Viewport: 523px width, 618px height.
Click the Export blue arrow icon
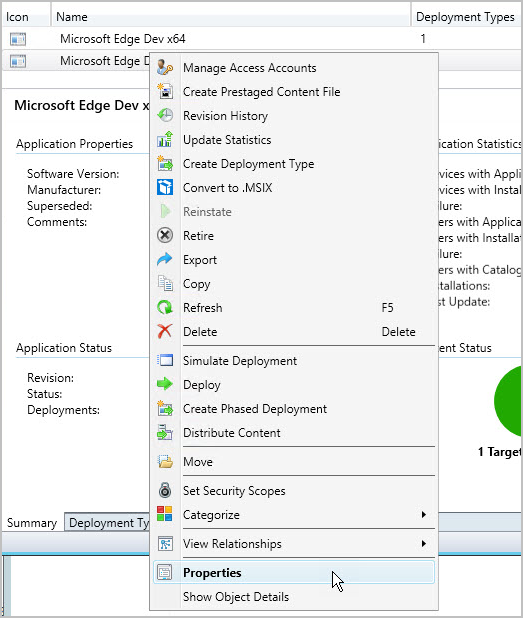coord(165,260)
